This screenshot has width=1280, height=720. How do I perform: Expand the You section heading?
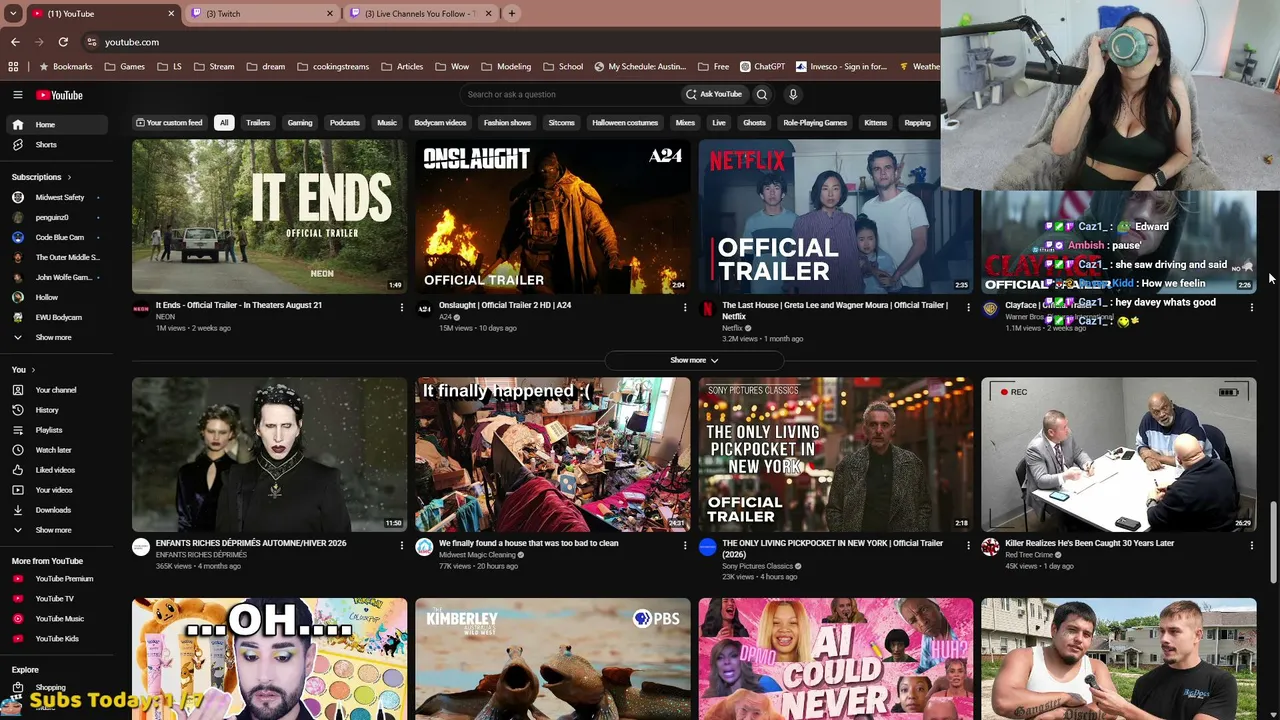coord(22,370)
